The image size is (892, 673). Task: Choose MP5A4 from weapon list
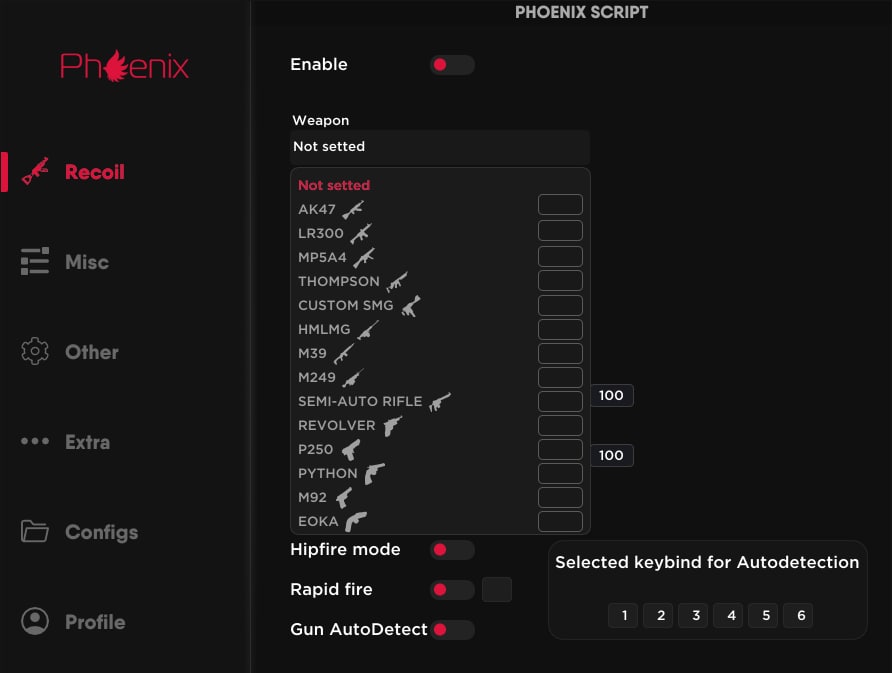[322, 257]
